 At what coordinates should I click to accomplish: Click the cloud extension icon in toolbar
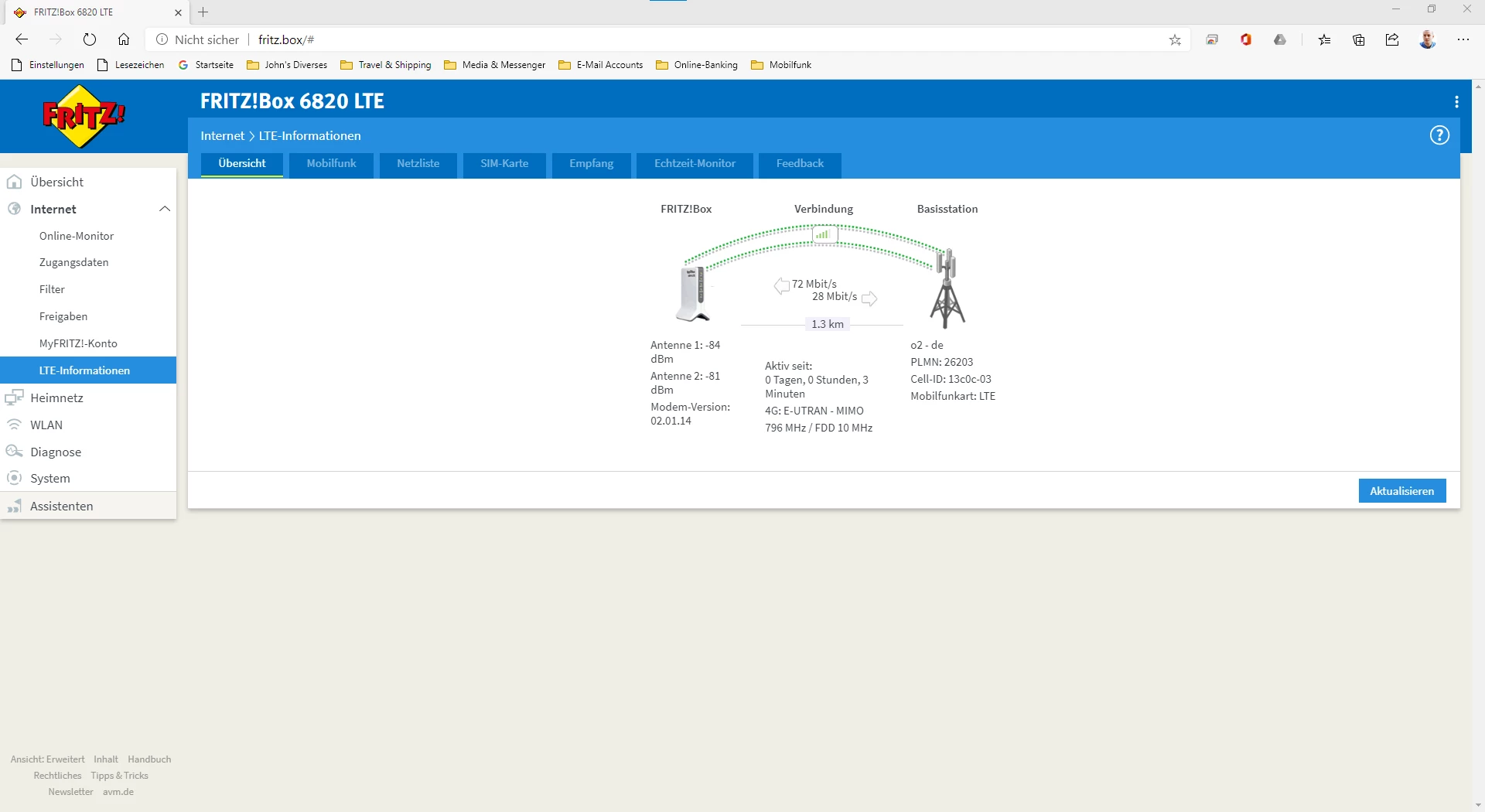click(1280, 39)
